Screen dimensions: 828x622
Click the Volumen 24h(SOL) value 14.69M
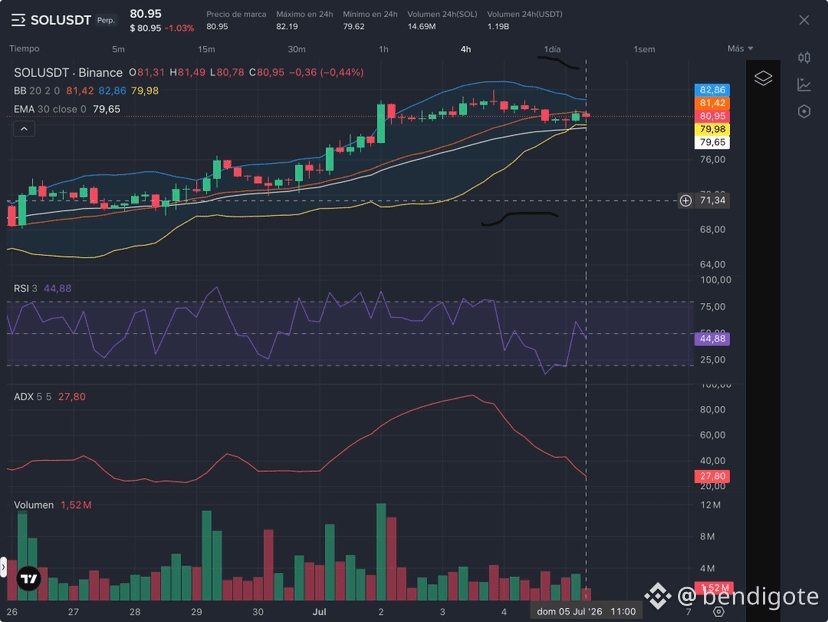[421, 26]
